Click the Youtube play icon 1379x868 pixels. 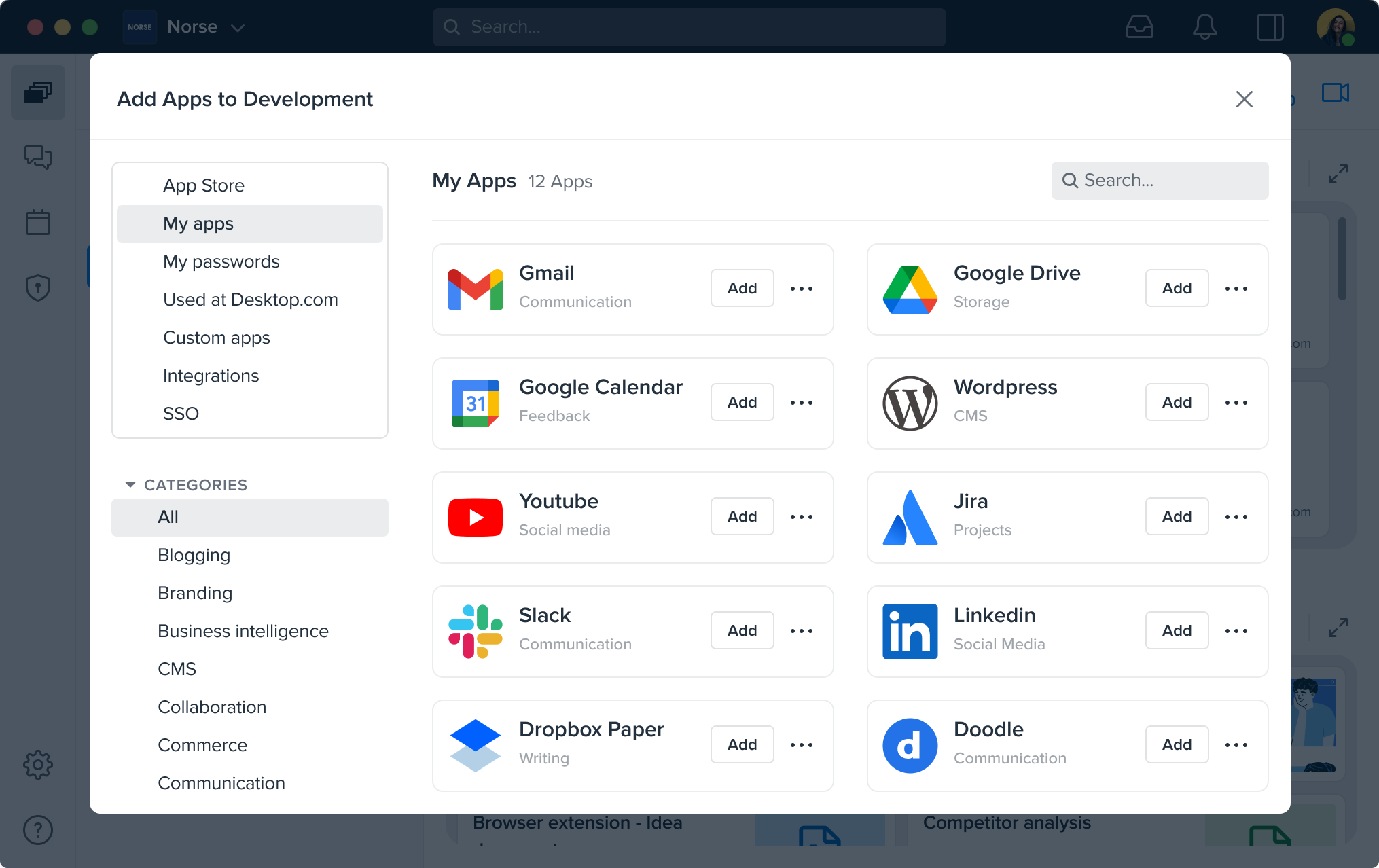pyautogui.click(x=475, y=516)
